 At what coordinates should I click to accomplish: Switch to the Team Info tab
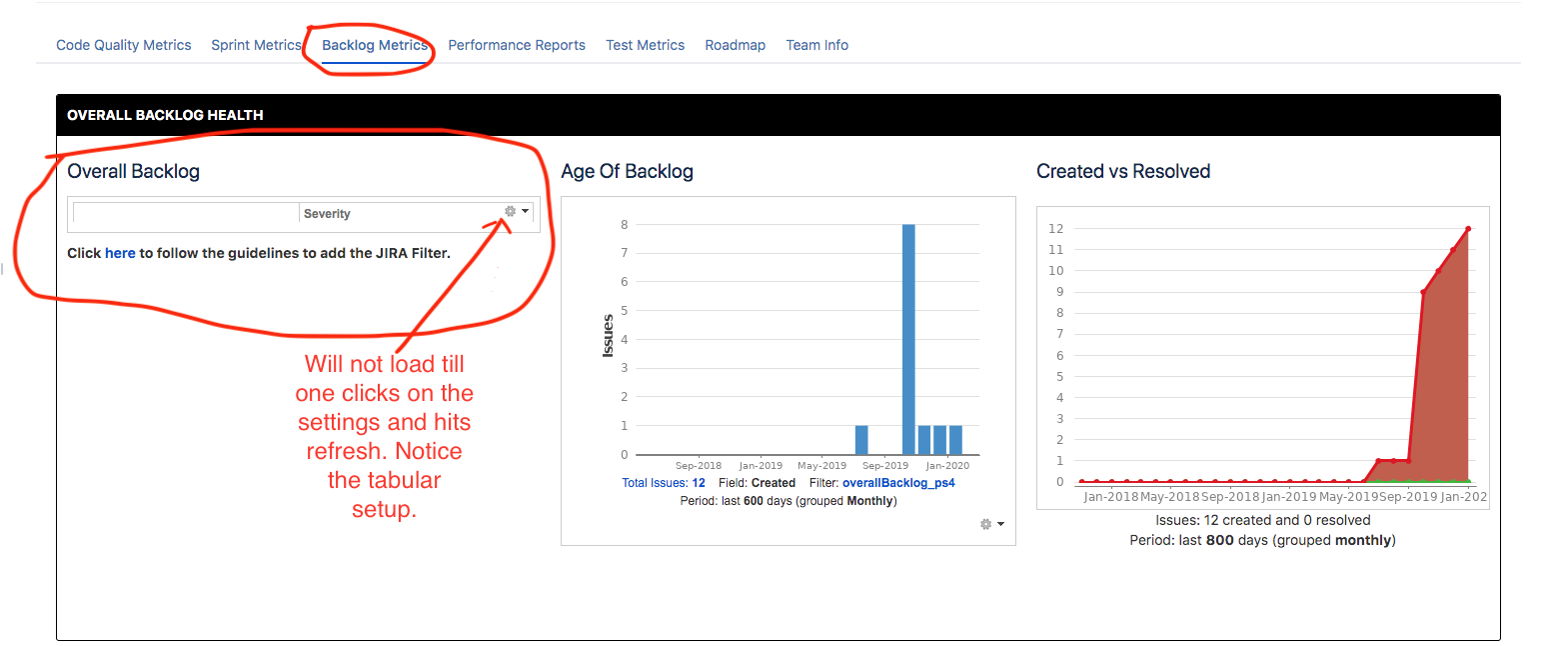[x=816, y=45]
